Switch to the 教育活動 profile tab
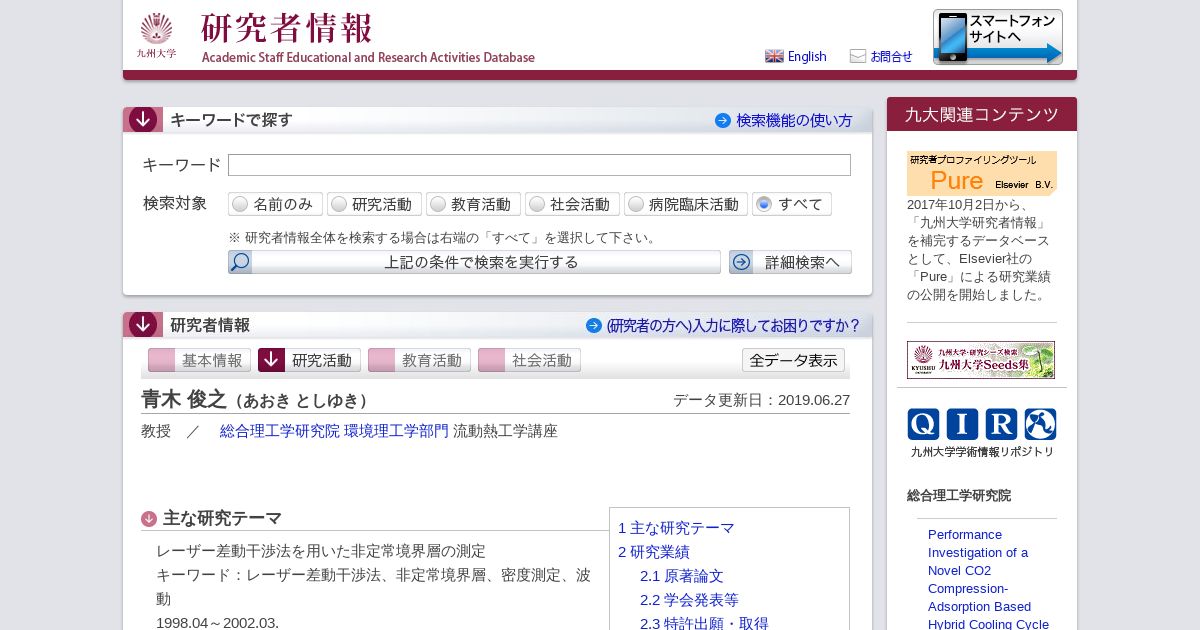This screenshot has width=1200, height=630. point(419,360)
